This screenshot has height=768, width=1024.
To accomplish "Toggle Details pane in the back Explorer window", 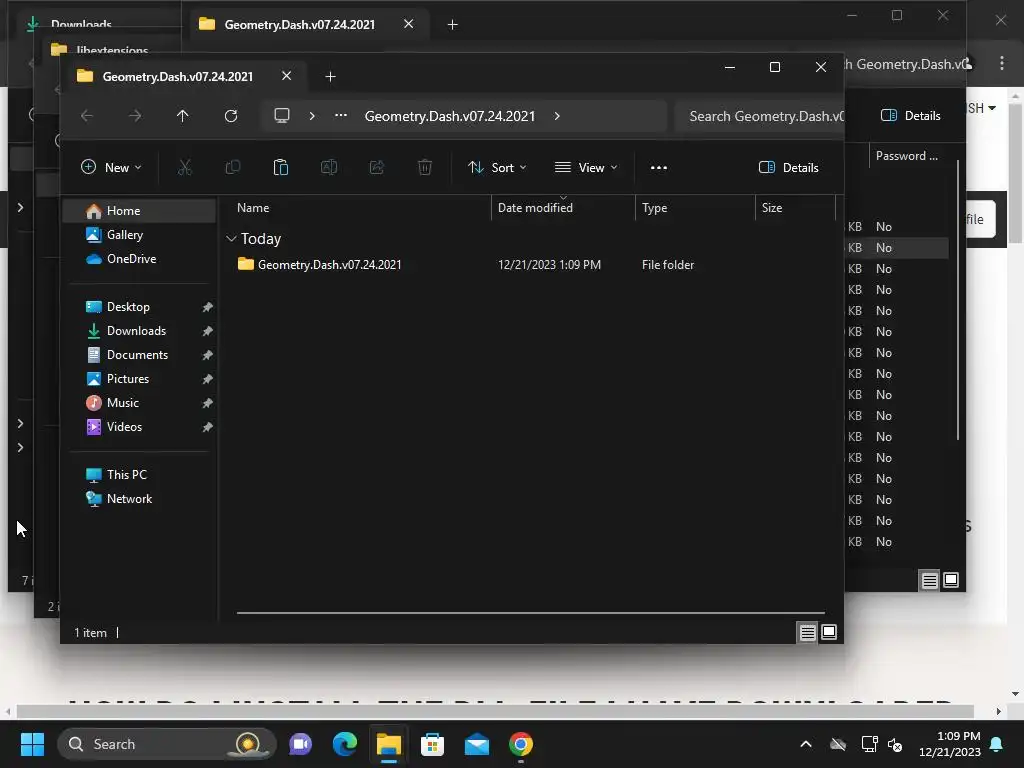I will click(x=910, y=116).
